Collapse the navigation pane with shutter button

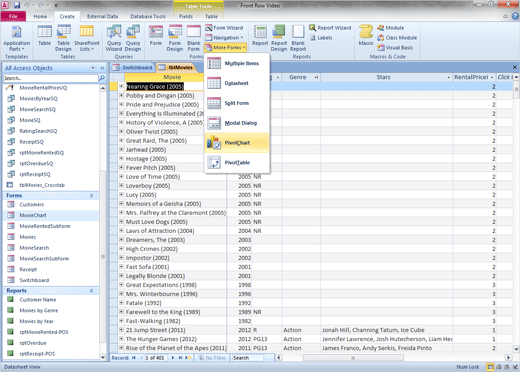click(102, 68)
